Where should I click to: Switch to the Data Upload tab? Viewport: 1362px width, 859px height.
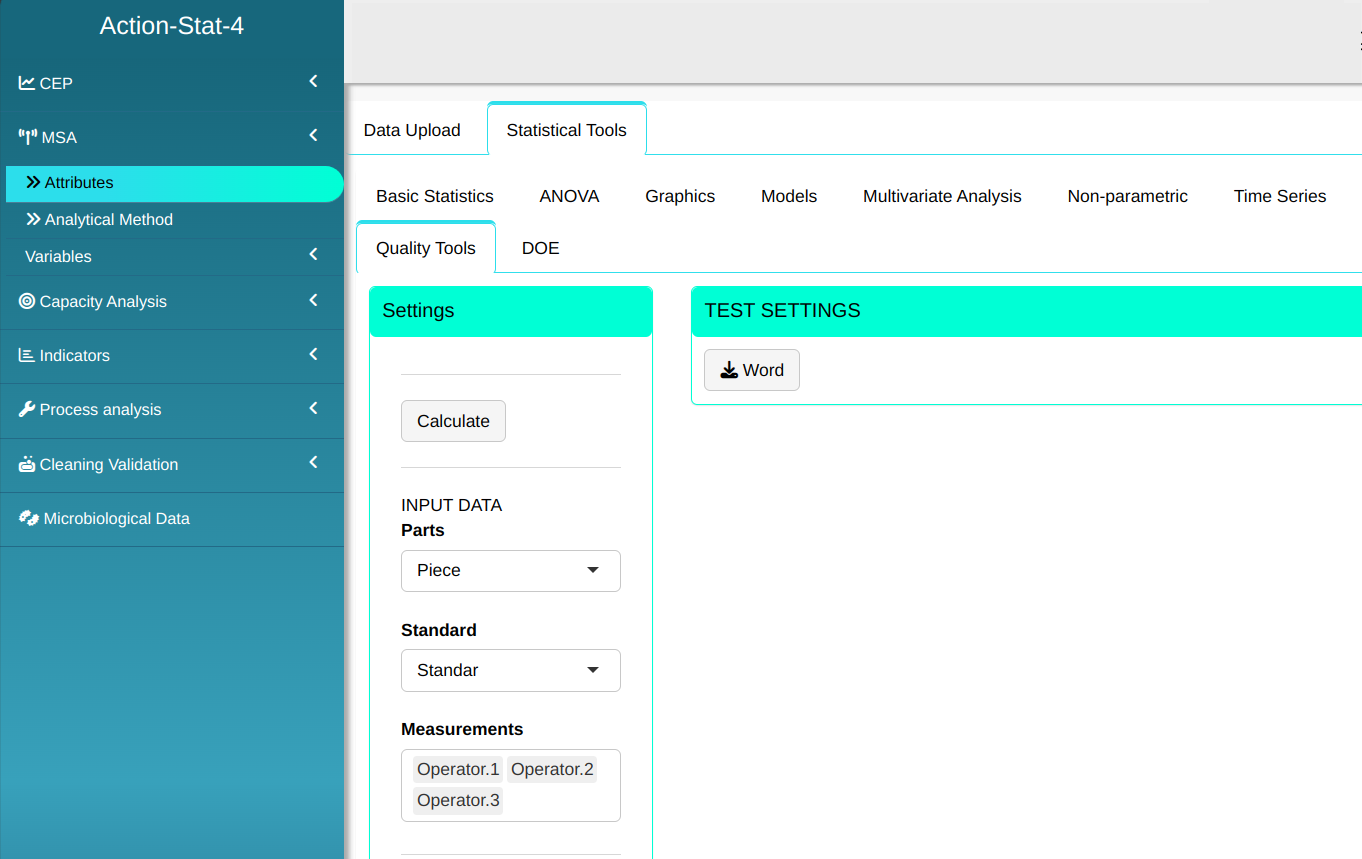tap(412, 130)
